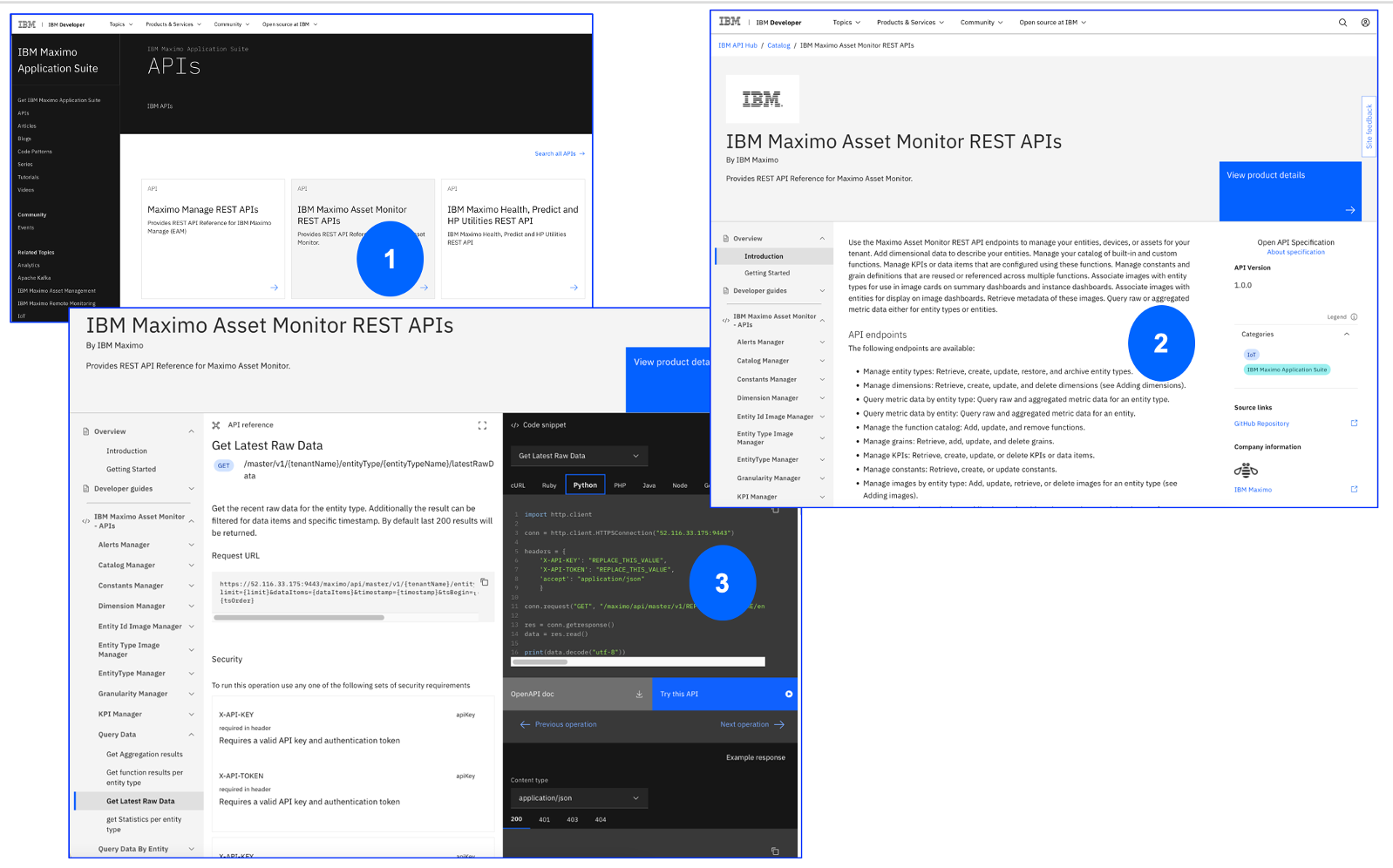Open the user profile icon in header
The height and width of the screenshot is (868, 1393).
[1365, 23]
